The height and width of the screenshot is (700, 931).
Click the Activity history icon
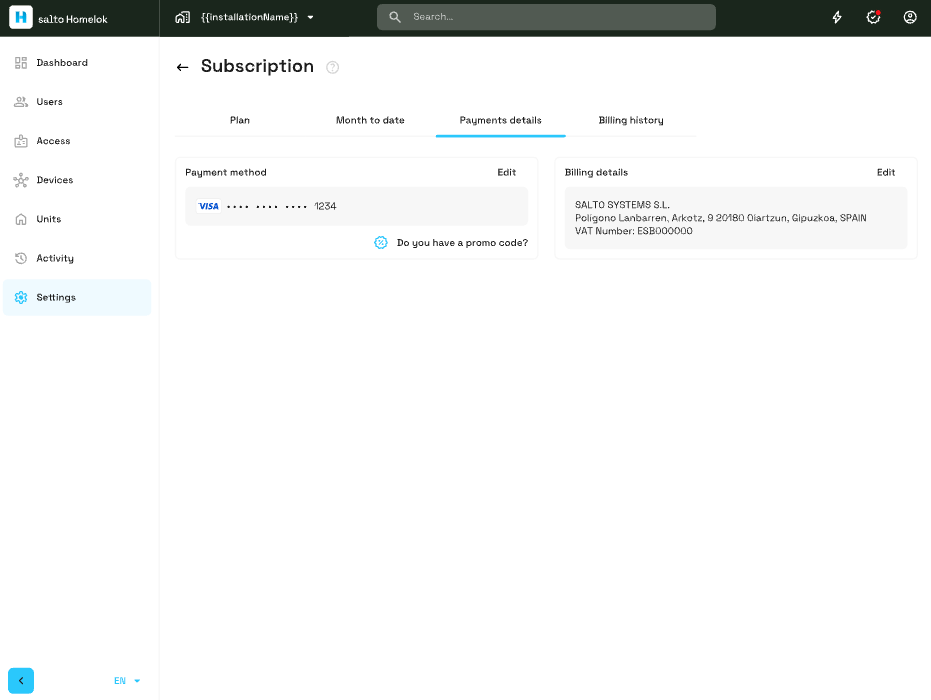click(x=21, y=258)
